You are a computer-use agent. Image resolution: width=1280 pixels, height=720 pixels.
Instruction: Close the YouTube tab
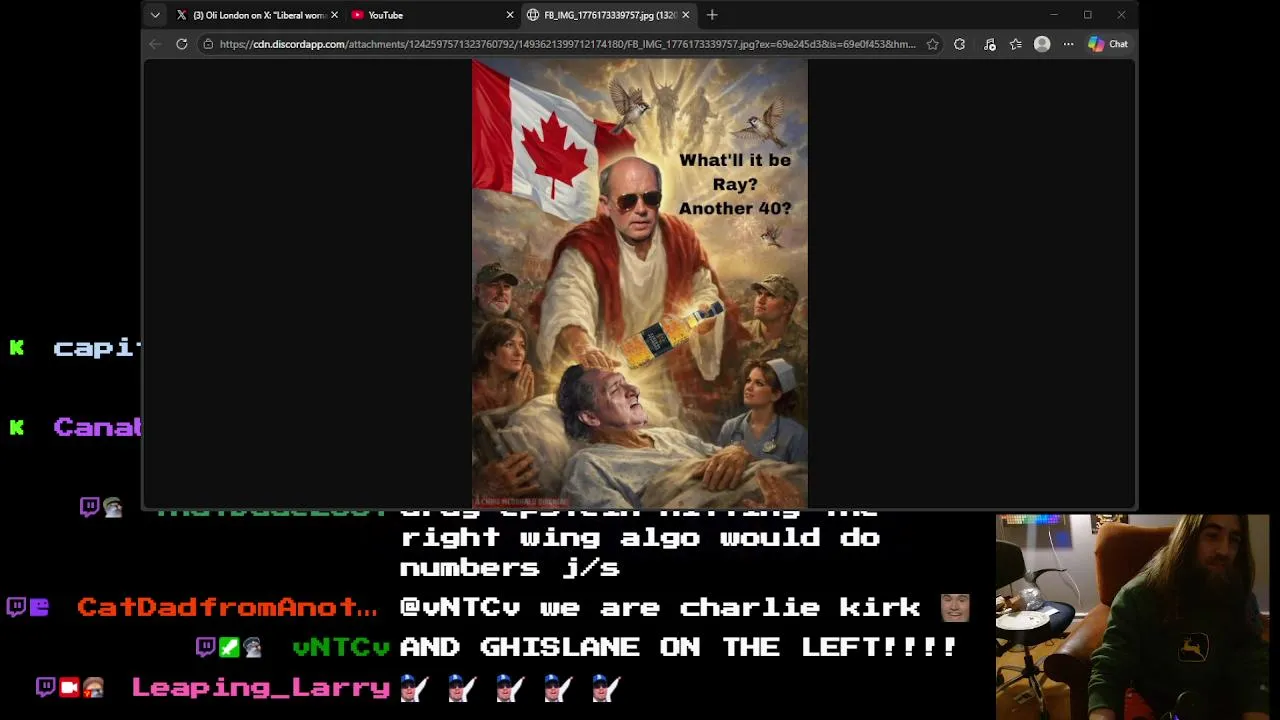(510, 15)
